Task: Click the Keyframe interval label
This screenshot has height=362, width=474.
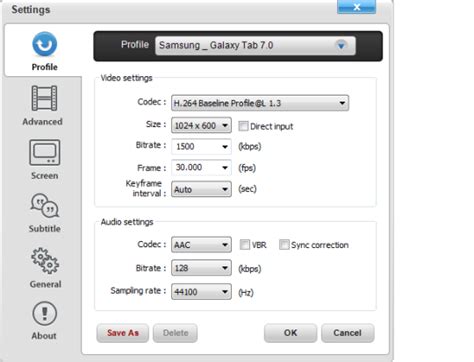Action: click(146, 188)
